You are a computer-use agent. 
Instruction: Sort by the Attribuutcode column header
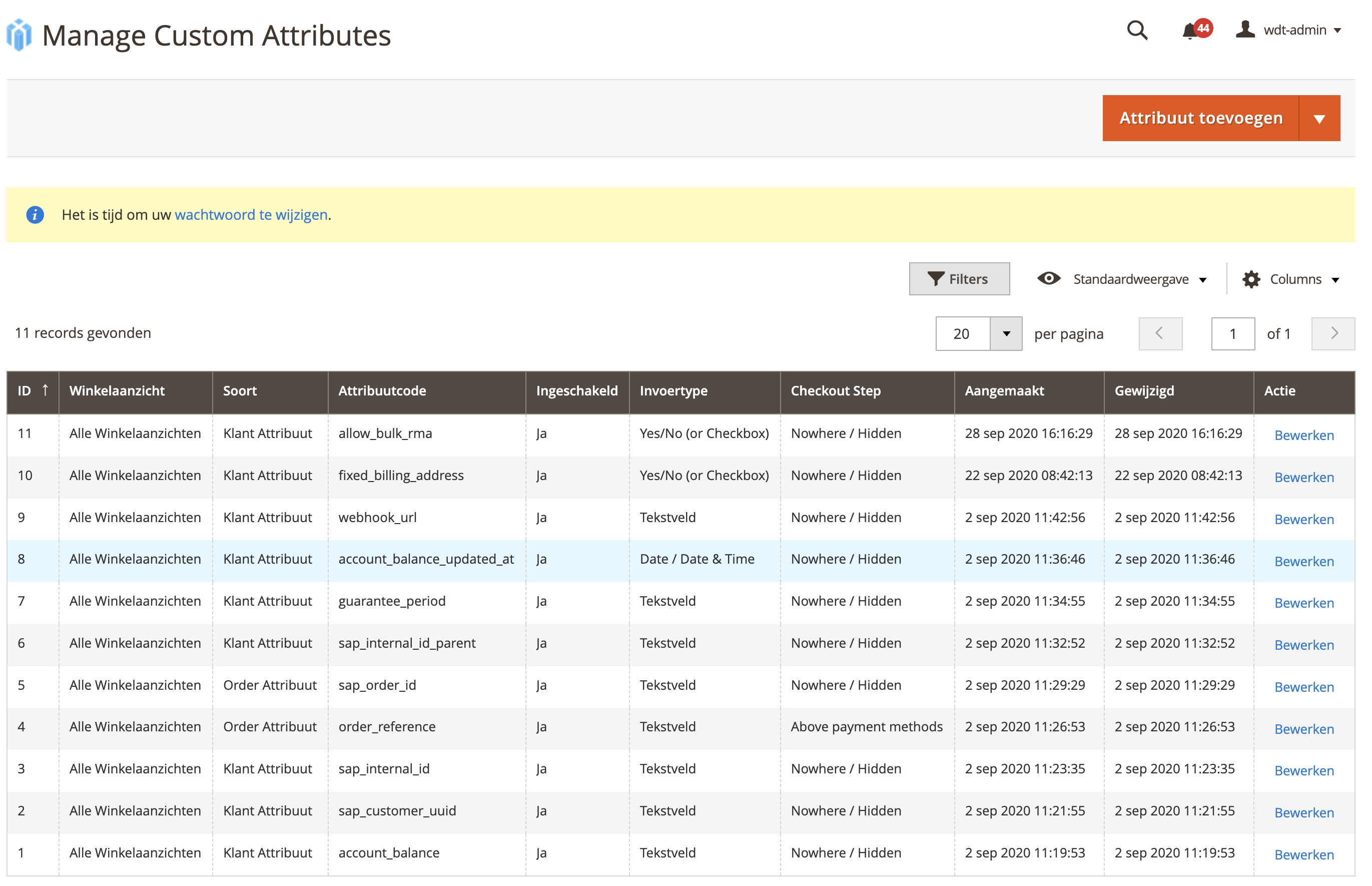382,391
